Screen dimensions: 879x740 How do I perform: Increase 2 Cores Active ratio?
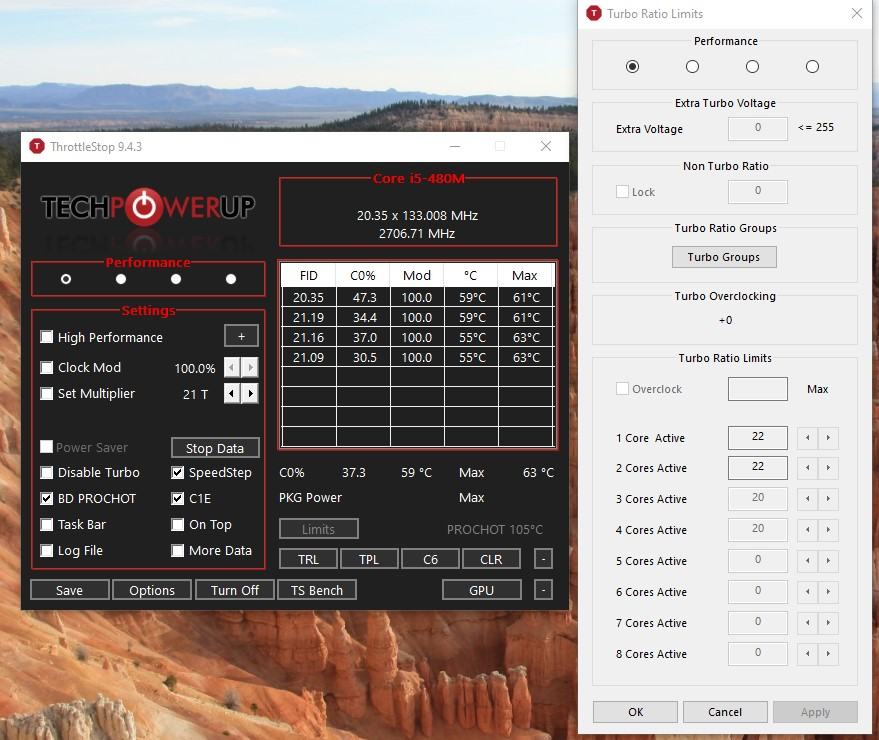pyautogui.click(x=828, y=468)
